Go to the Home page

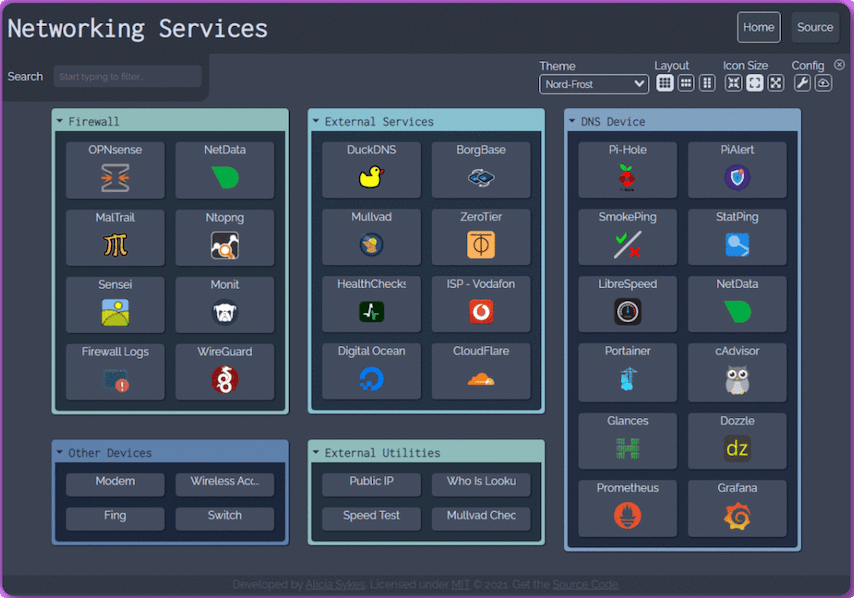(758, 27)
